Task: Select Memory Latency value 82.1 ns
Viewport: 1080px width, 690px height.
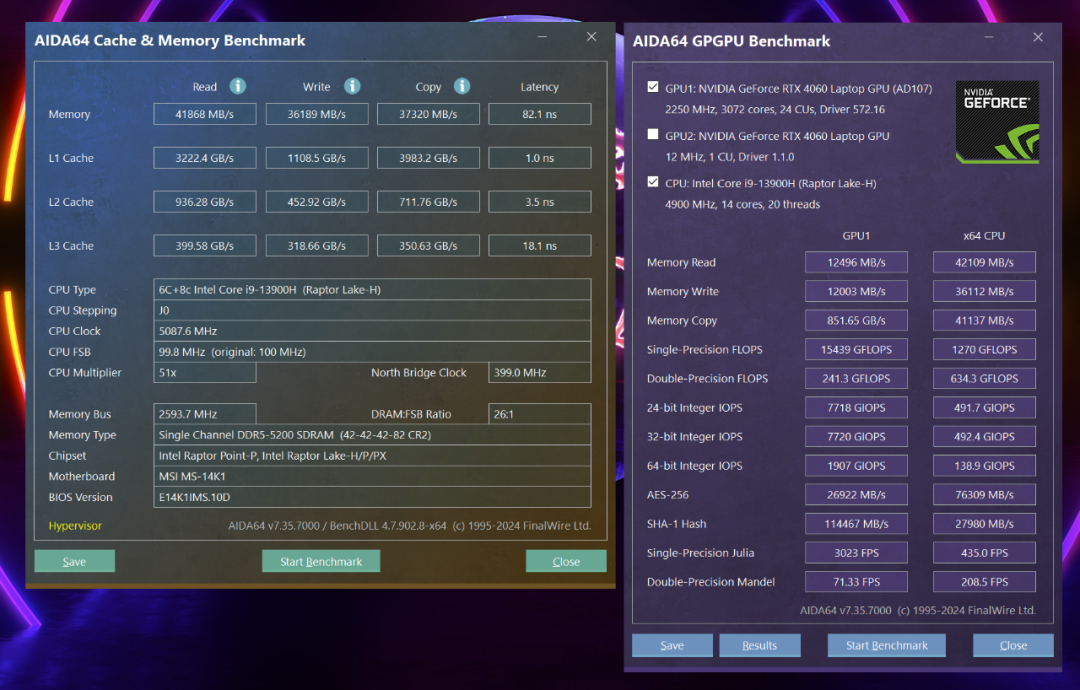Action: 540,114
